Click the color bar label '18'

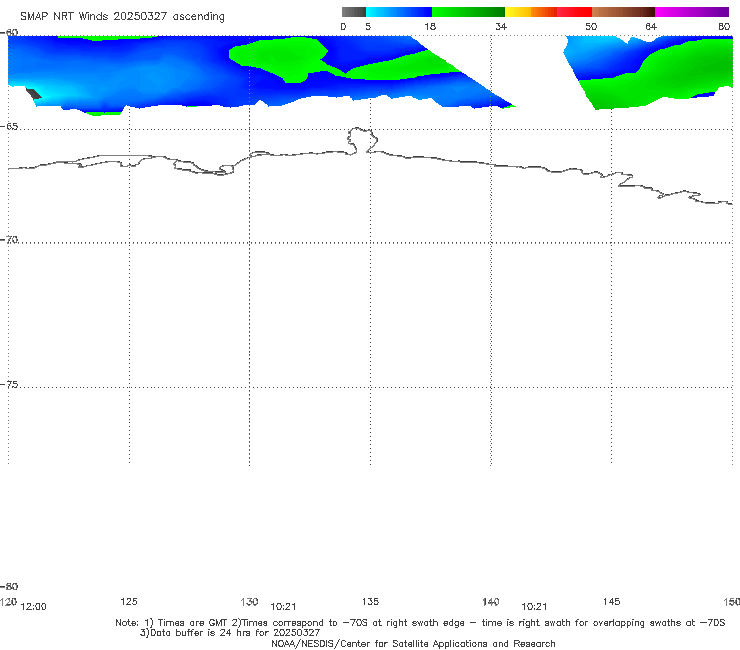point(430,27)
